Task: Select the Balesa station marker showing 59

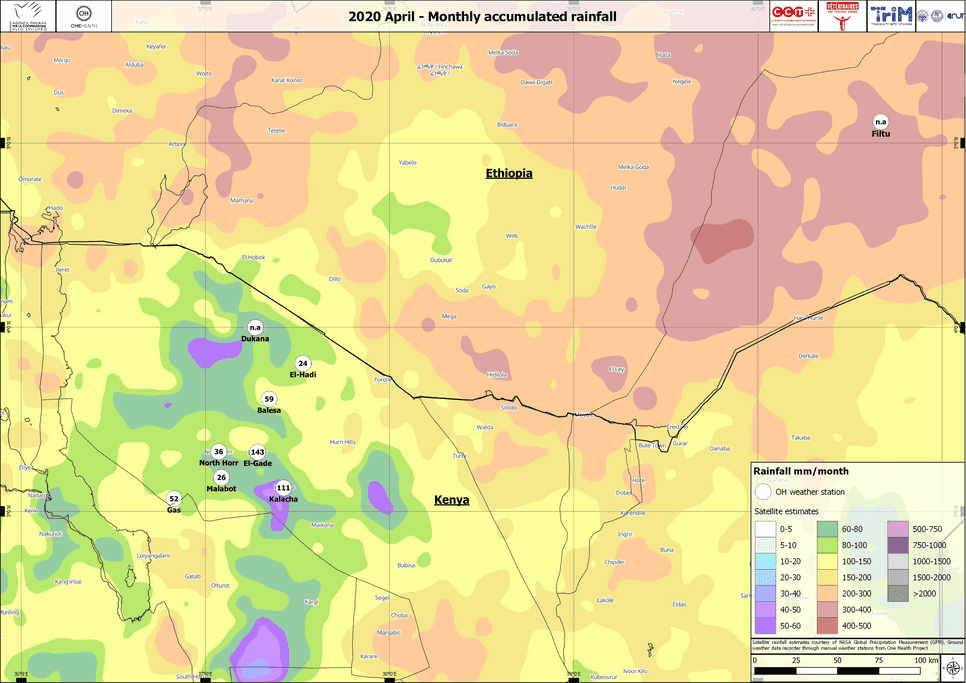Action: (267, 397)
